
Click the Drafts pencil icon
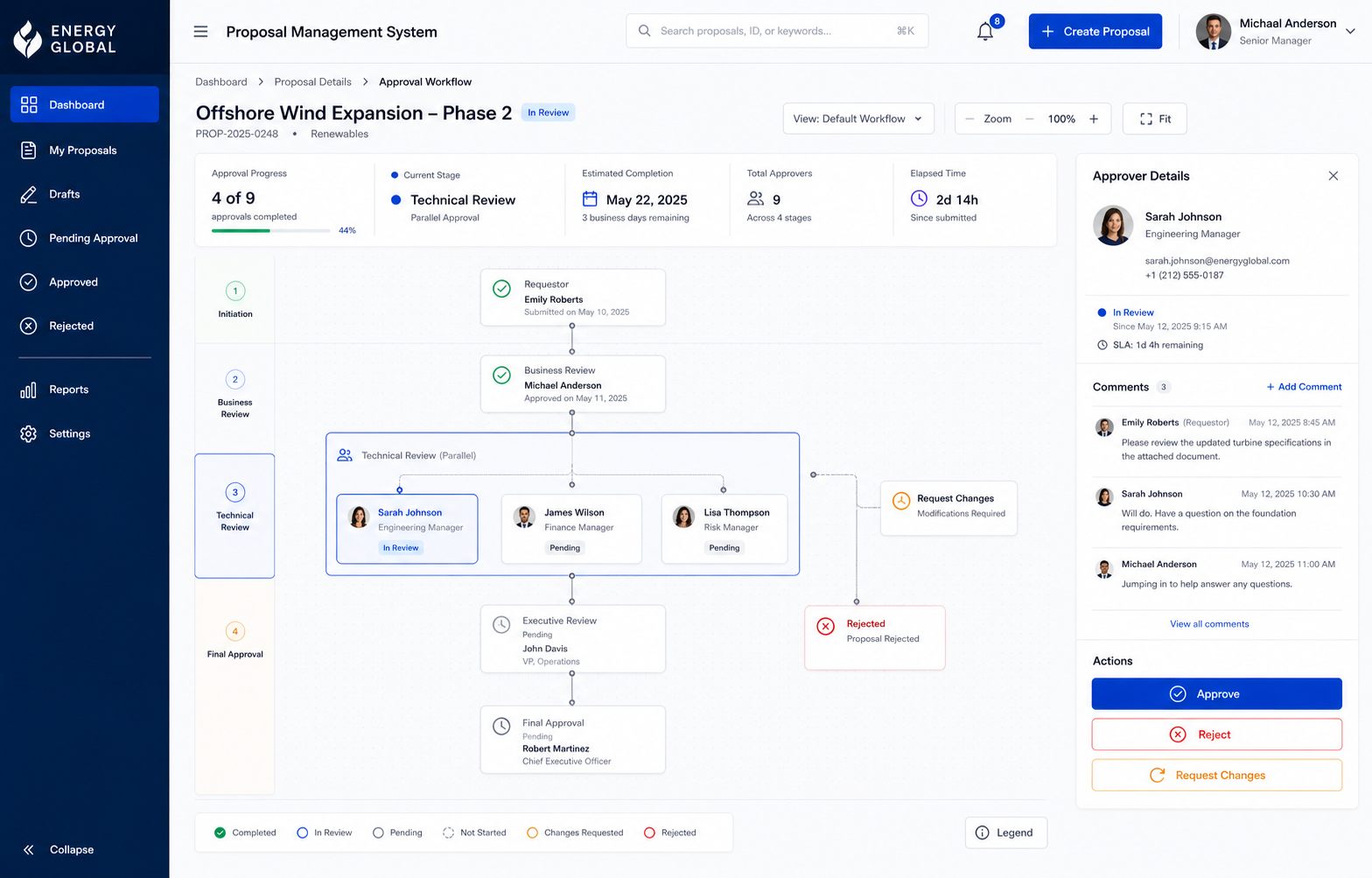pos(29,194)
